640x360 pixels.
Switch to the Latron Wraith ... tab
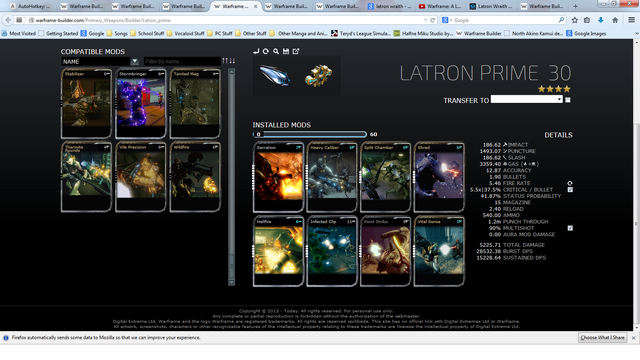point(491,6)
